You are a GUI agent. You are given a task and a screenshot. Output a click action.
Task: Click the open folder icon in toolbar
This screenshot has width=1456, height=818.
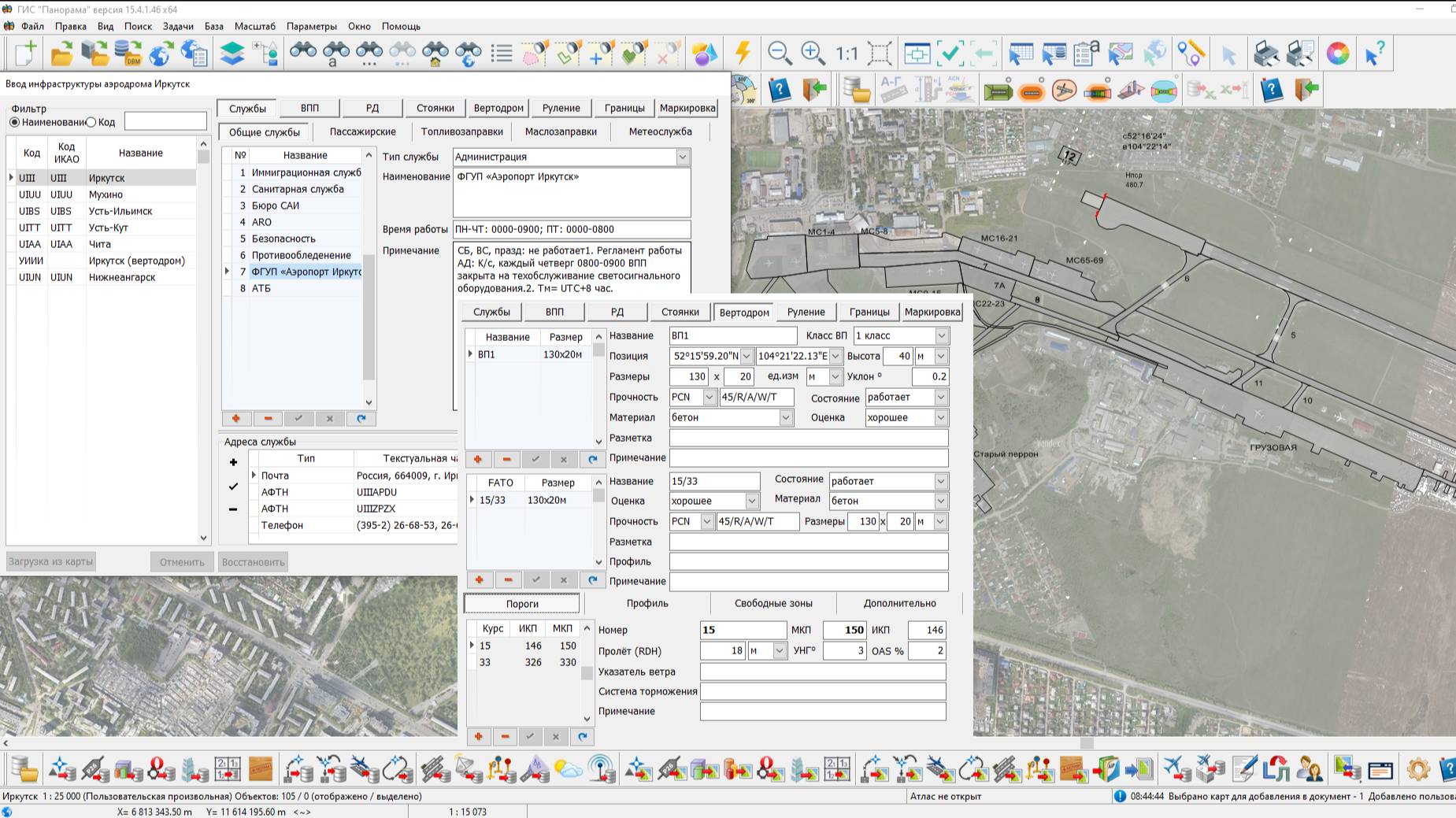click(x=61, y=54)
